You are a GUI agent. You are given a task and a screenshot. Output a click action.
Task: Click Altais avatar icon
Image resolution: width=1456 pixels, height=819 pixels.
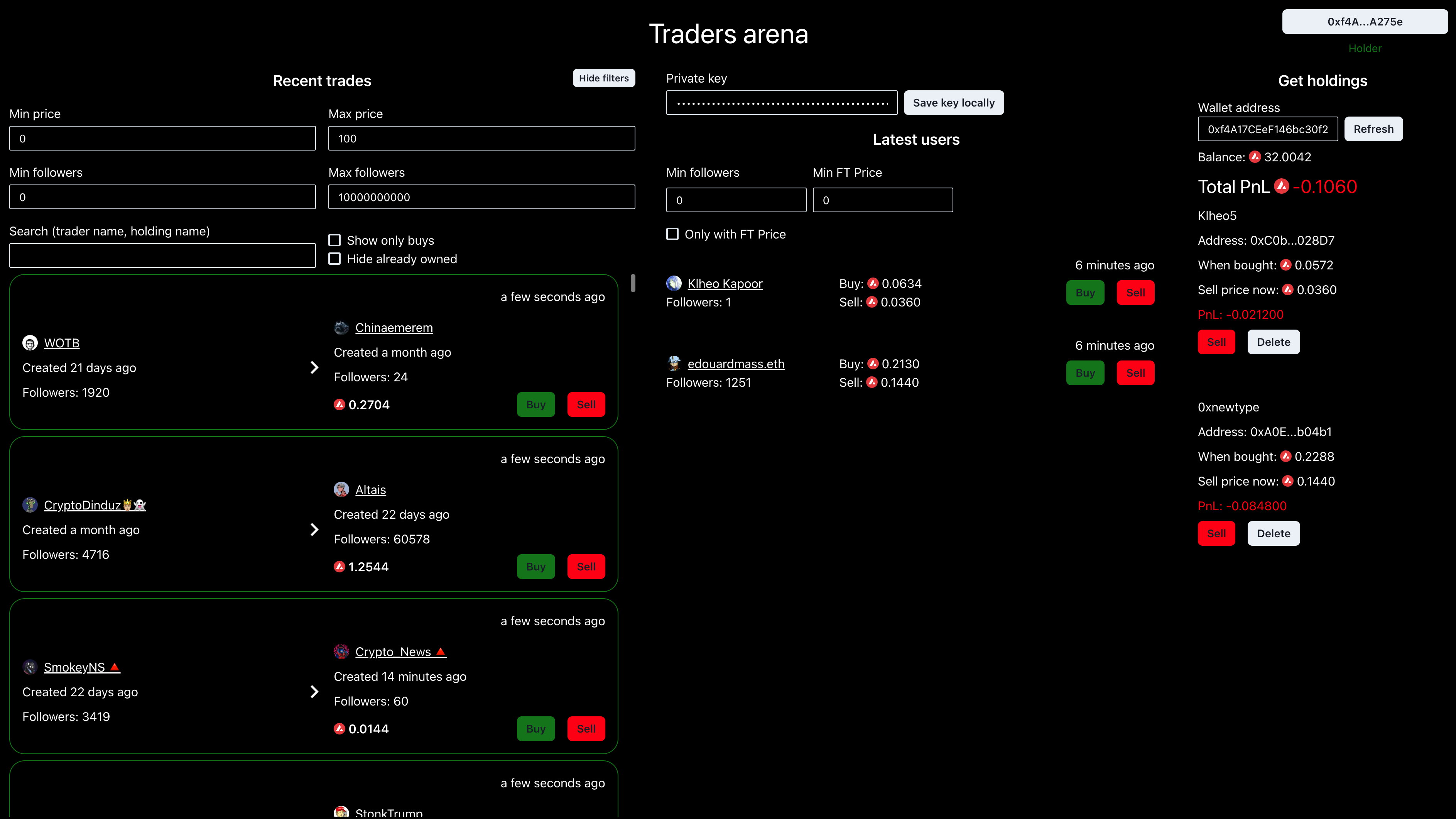[x=341, y=489]
